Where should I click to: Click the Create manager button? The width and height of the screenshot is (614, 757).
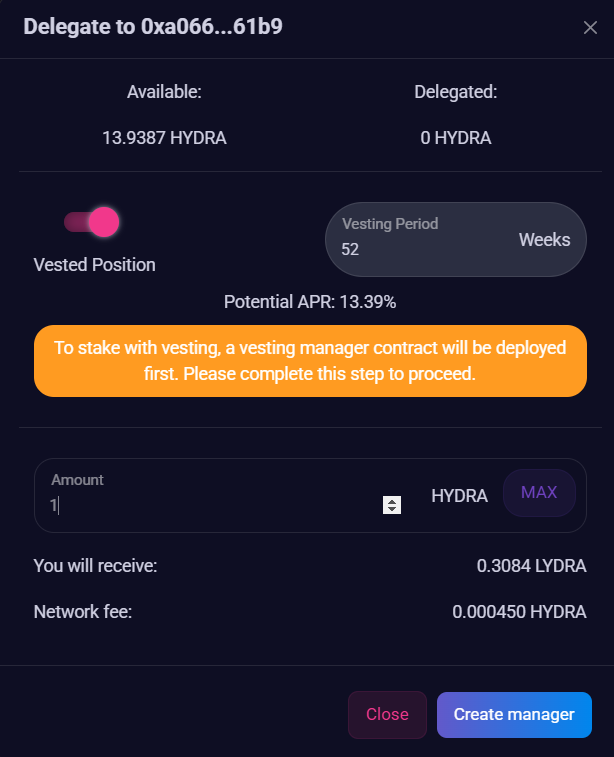pos(514,714)
